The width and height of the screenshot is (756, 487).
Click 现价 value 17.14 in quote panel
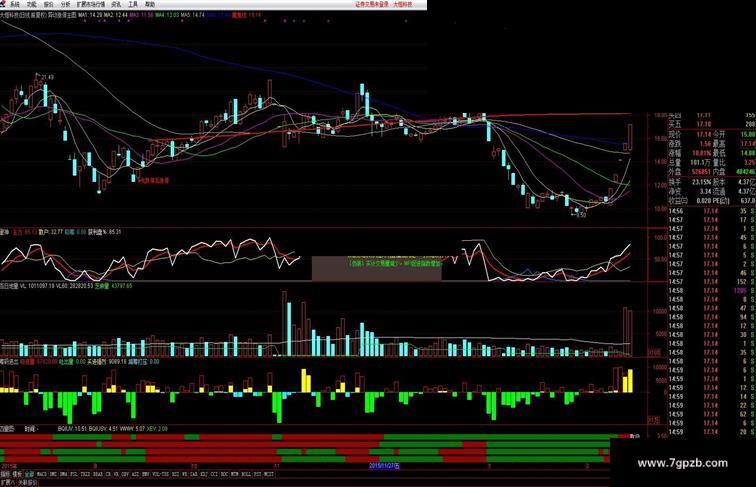[x=704, y=134]
